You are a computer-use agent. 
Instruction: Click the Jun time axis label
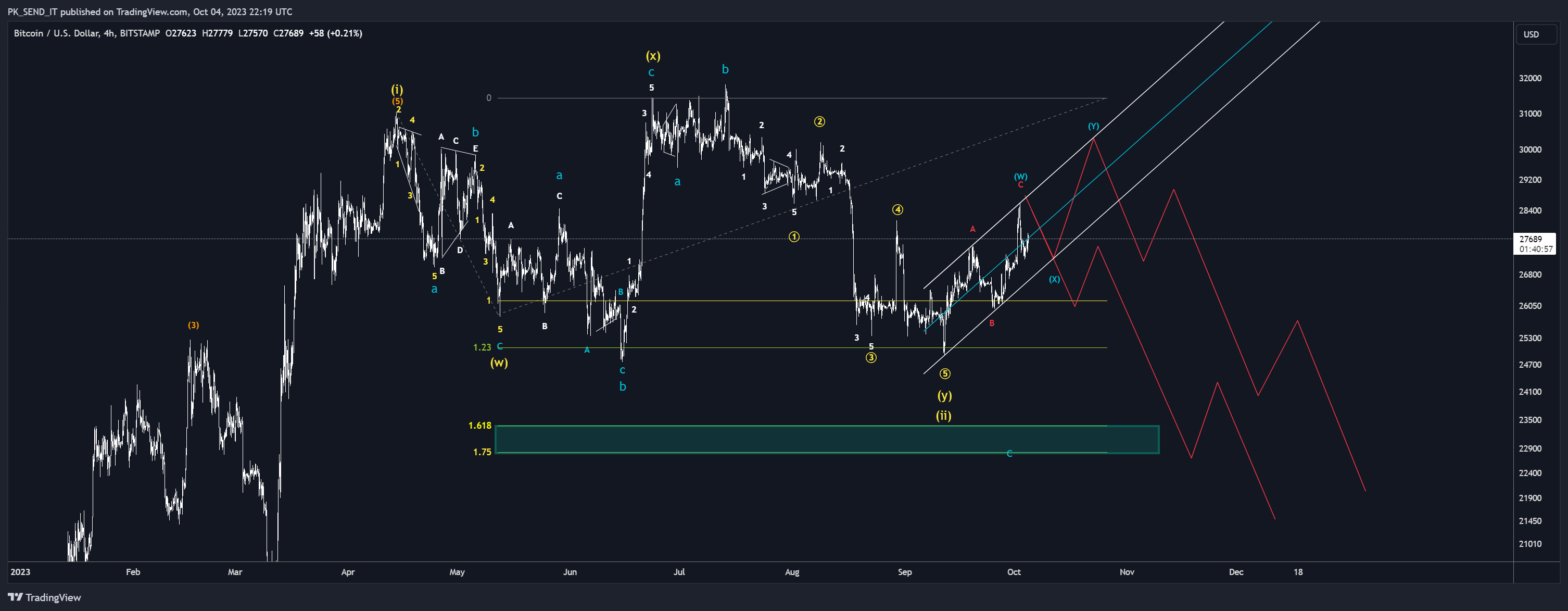pos(570,571)
